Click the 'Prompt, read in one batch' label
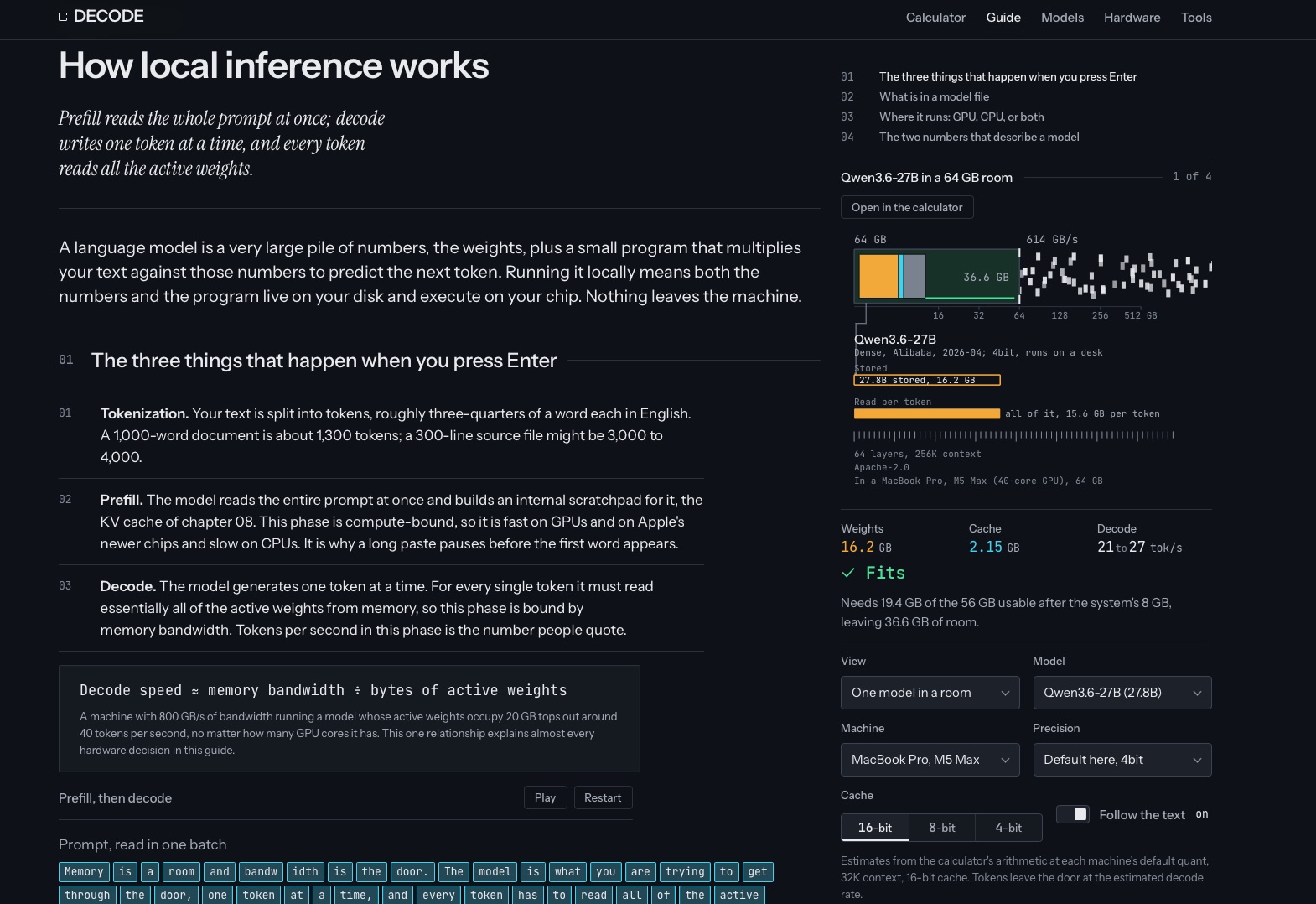The image size is (1316, 904). 142,844
